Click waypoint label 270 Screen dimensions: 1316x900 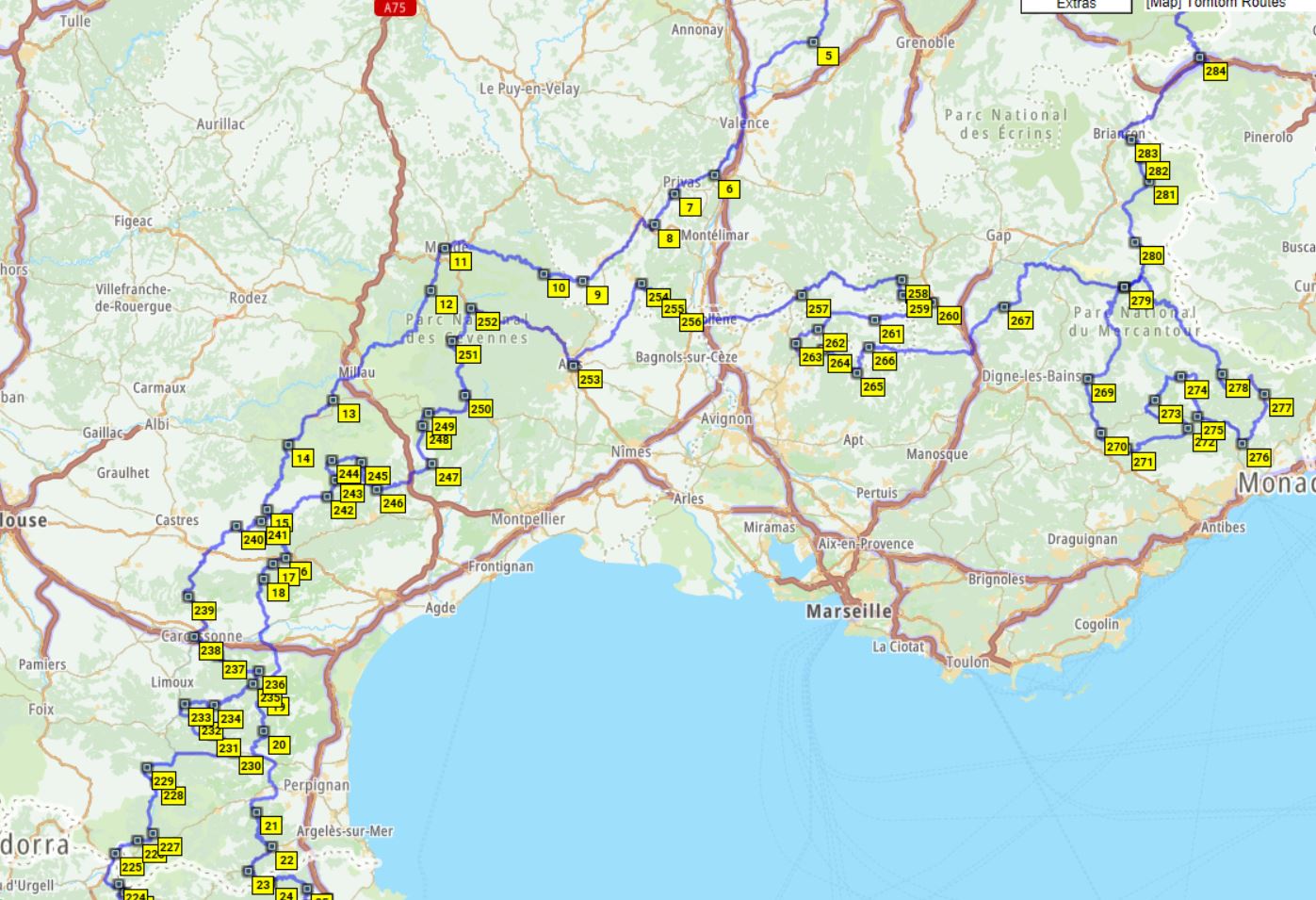click(1116, 447)
